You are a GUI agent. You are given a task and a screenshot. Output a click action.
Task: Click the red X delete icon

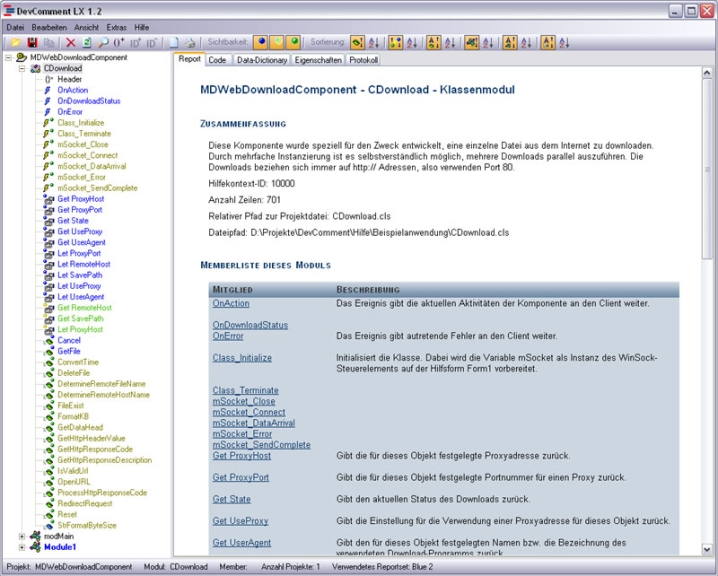(x=71, y=43)
